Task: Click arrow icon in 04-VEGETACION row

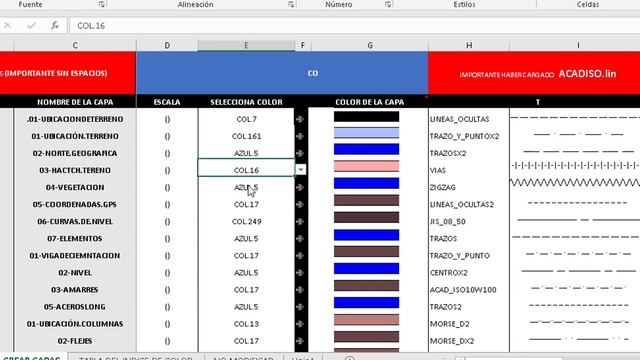Action: pyautogui.click(x=300, y=187)
